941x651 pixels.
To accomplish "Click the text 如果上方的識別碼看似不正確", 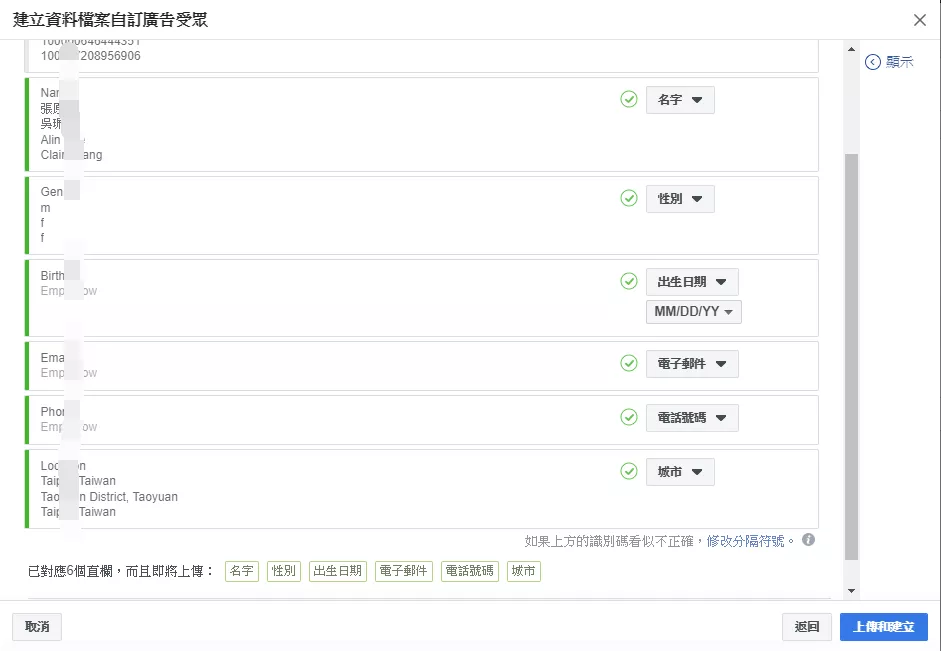I will pyautogui.click(x=610, y=541).
